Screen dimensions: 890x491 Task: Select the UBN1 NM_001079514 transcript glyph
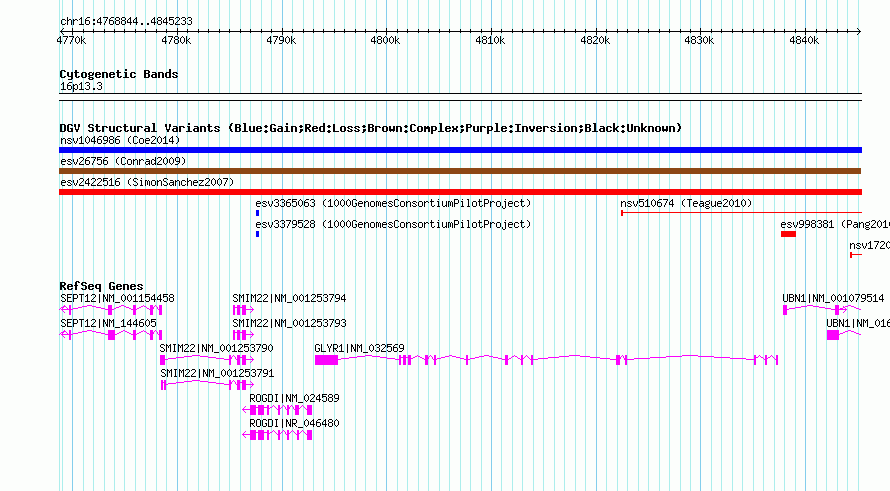(x=822, y=310)
